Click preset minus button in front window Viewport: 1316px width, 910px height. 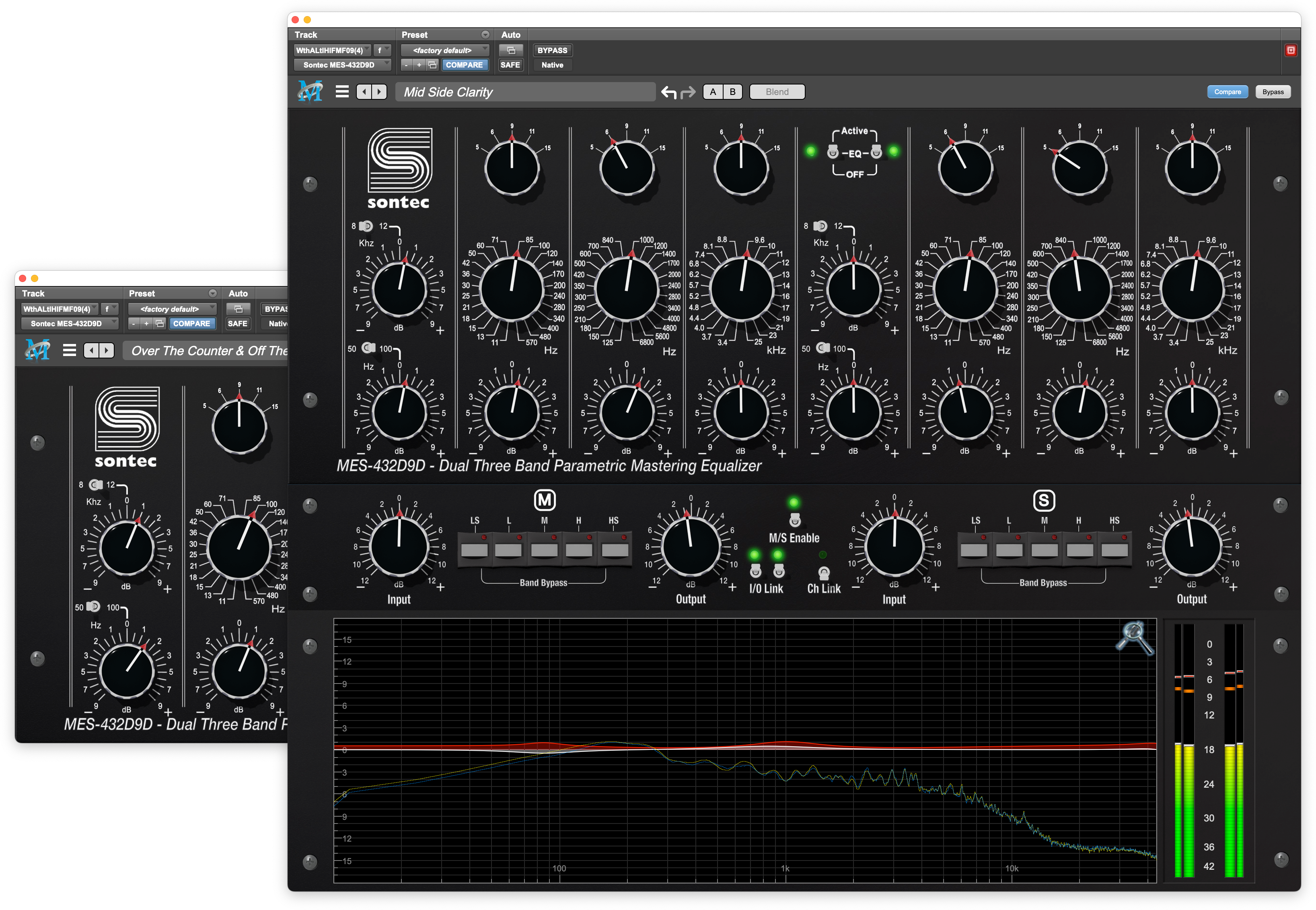[x=406, y=65]
